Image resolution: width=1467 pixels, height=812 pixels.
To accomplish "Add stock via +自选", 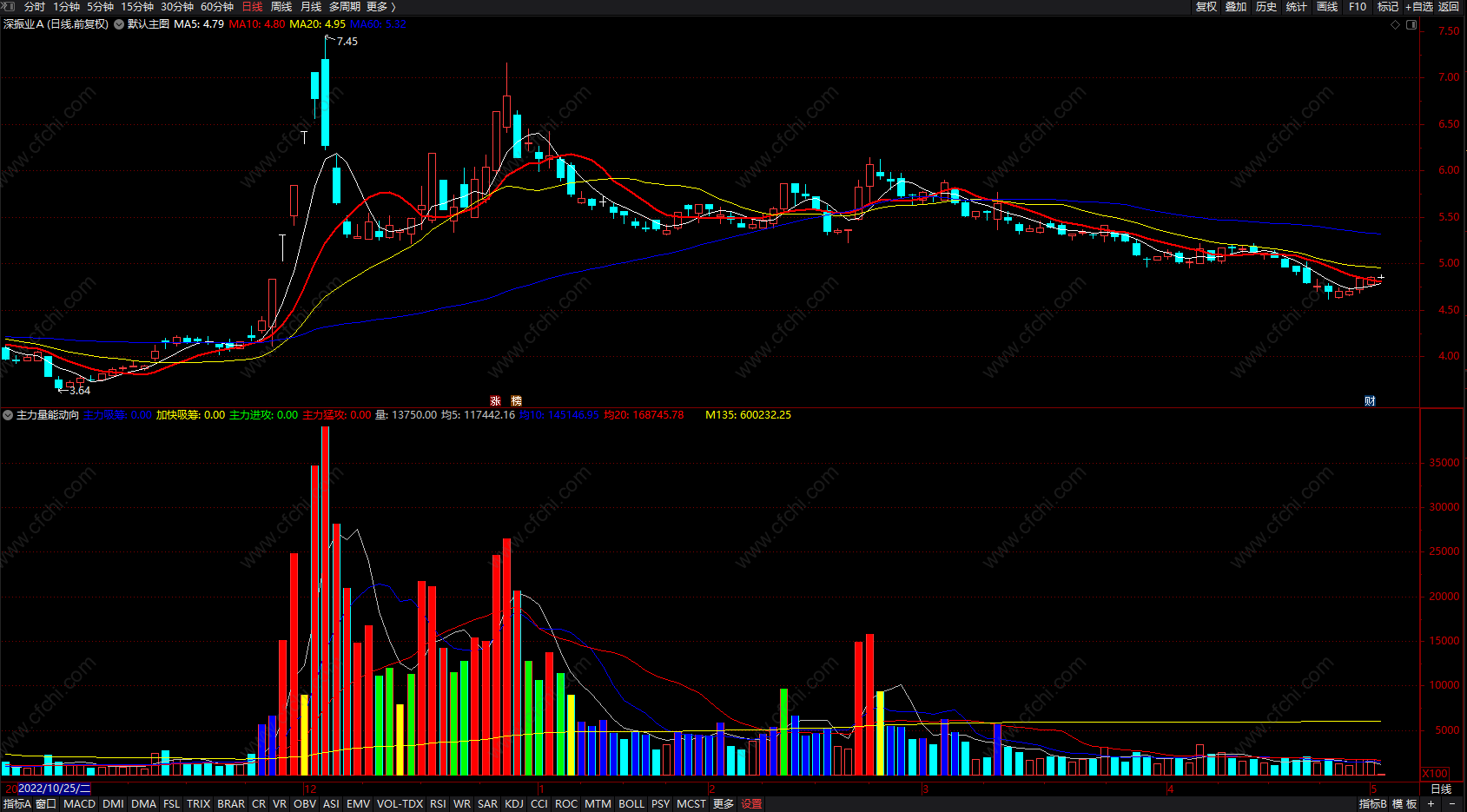I will point(1419,7).
